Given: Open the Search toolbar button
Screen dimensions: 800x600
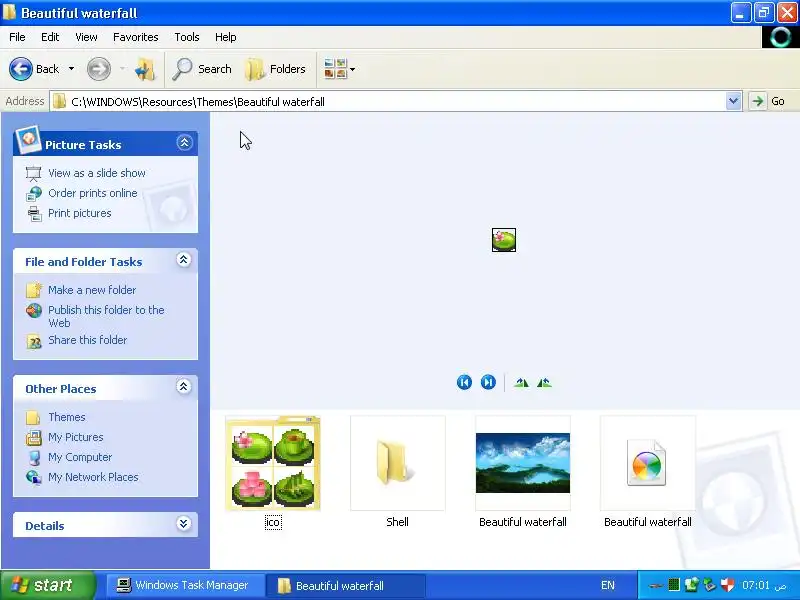Looking at the screenshot, I should tap(202, 69).
